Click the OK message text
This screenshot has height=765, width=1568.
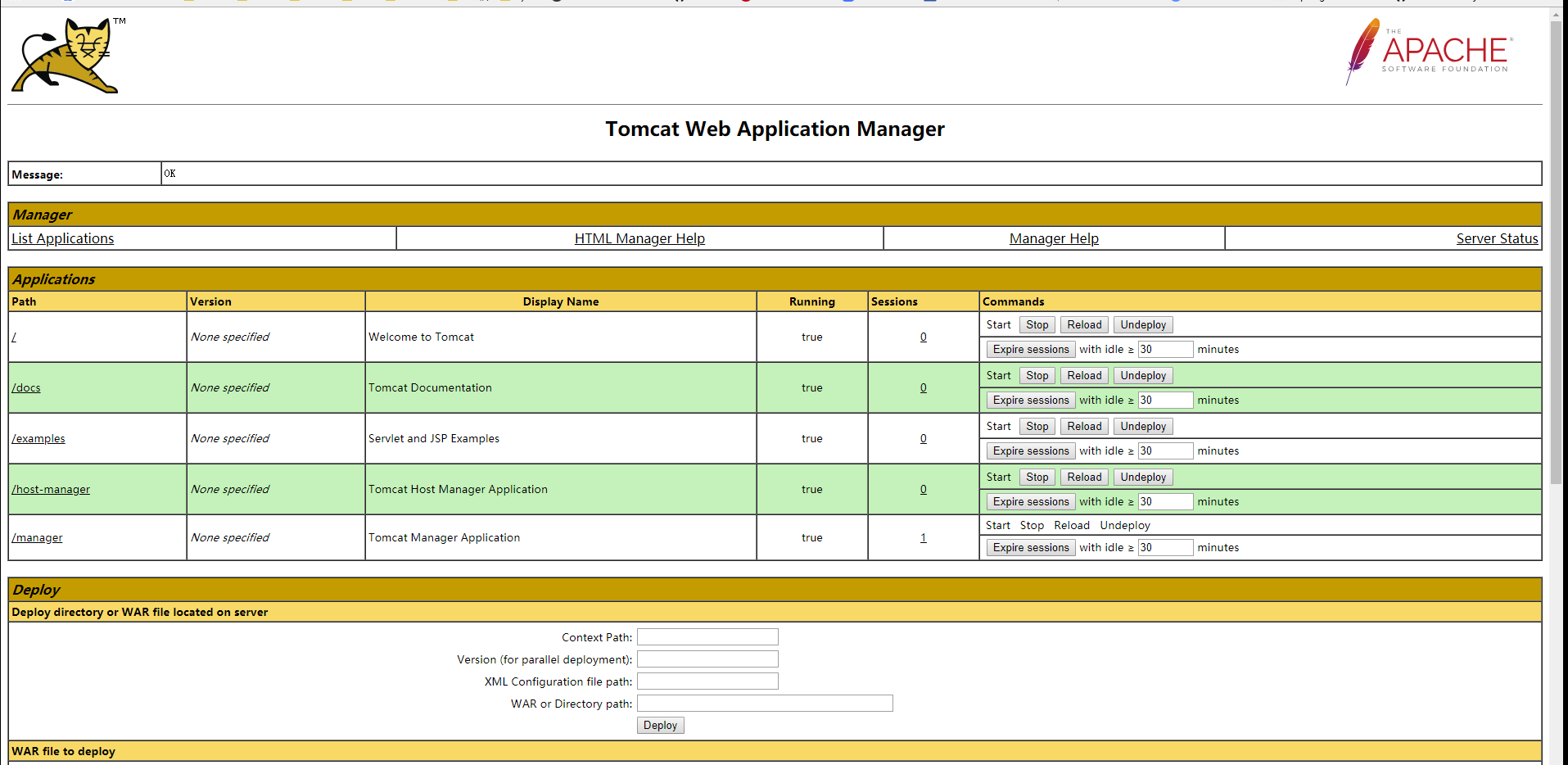(169, 173)
